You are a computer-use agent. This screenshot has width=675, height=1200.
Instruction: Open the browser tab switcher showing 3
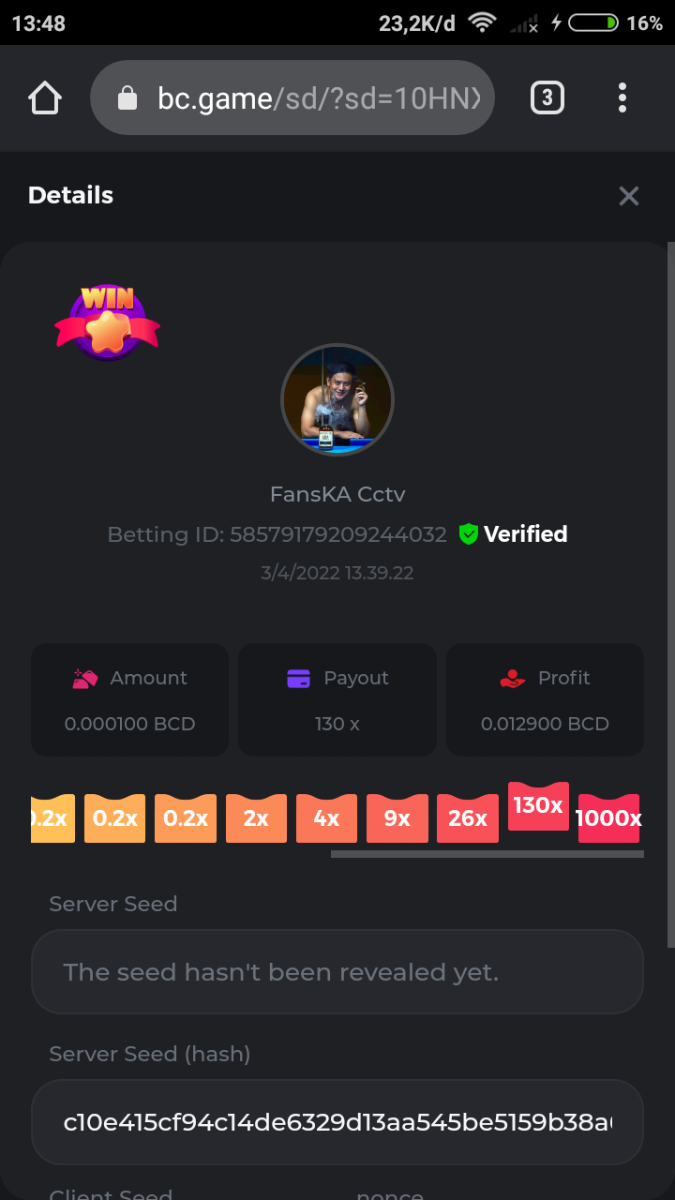click(x=546, y=98)
